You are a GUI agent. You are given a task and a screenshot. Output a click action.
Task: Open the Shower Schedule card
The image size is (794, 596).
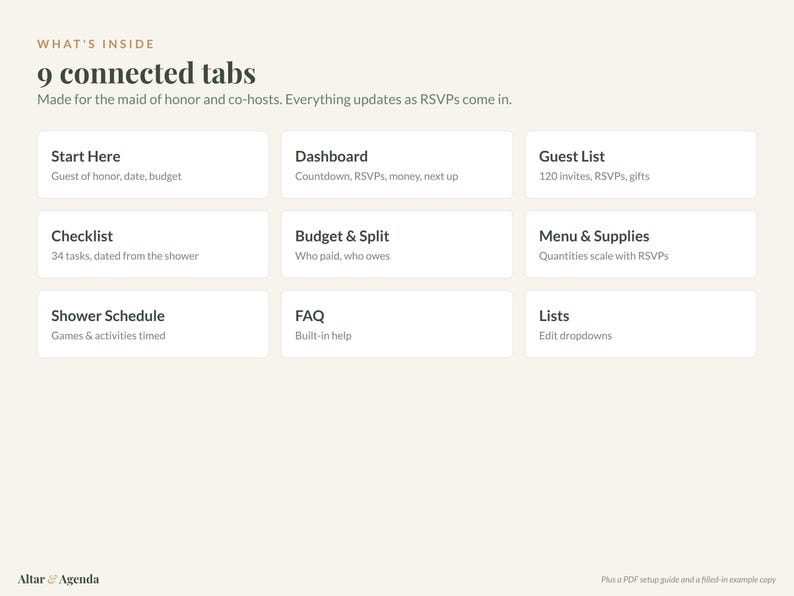pyautogui.click(x=153, y=324)
